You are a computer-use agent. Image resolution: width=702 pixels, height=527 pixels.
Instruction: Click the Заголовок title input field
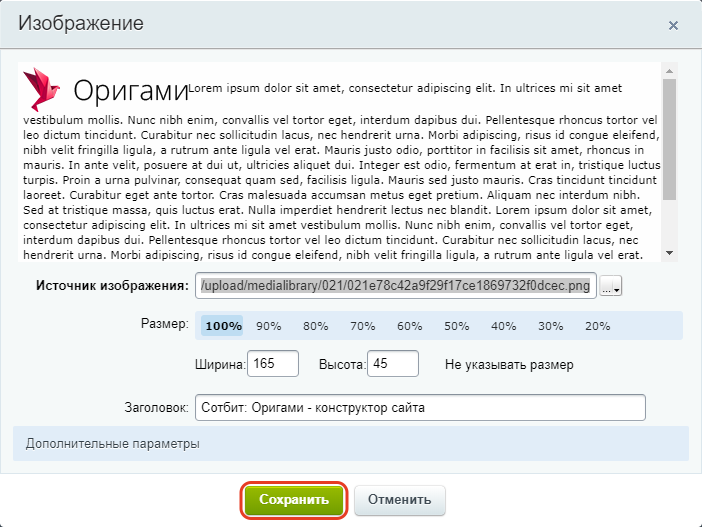click(420, 407)
